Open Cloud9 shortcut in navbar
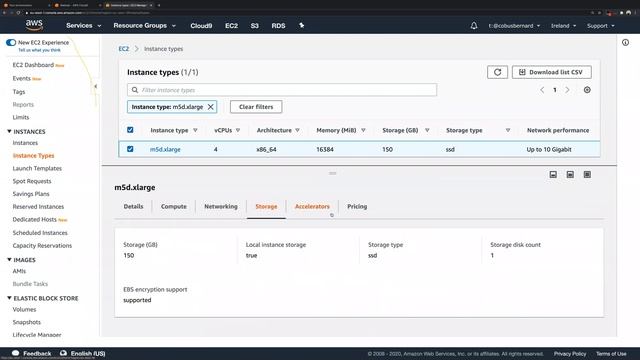 tap(201, 25)
